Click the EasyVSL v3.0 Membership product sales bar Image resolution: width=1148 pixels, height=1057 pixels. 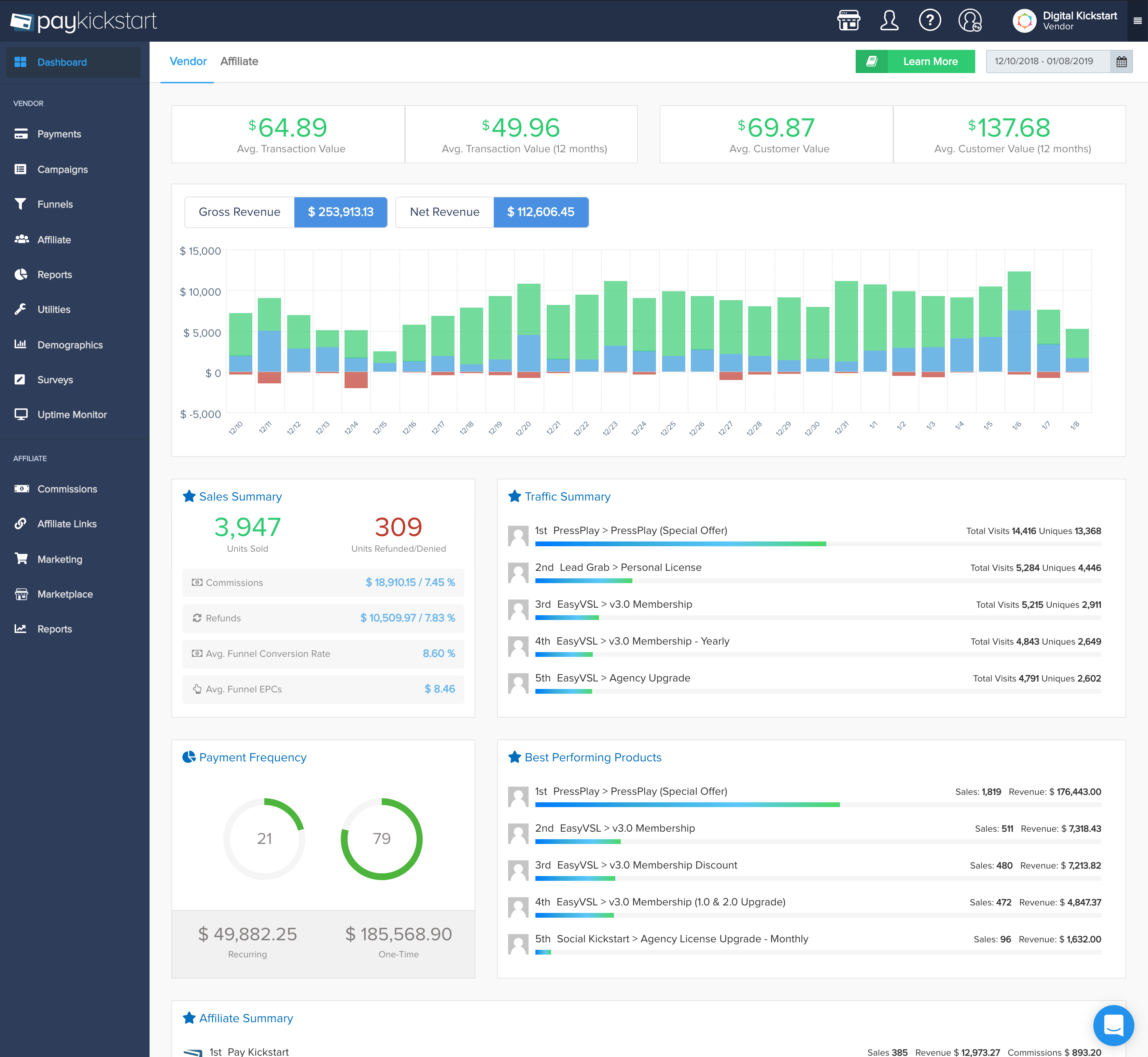(x=818, y=841)
